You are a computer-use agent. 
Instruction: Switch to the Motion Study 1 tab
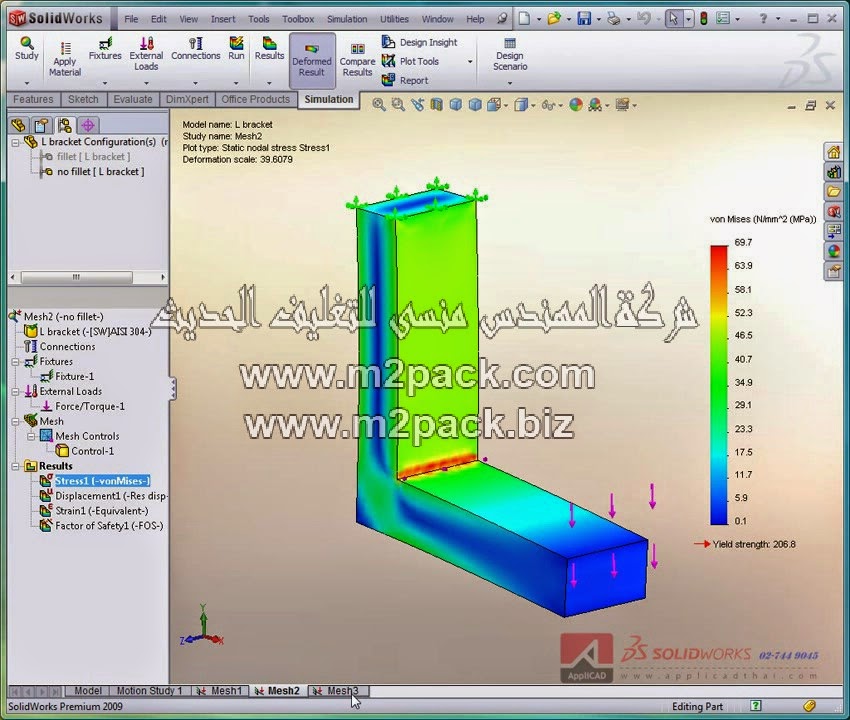[x=149, y=691]
